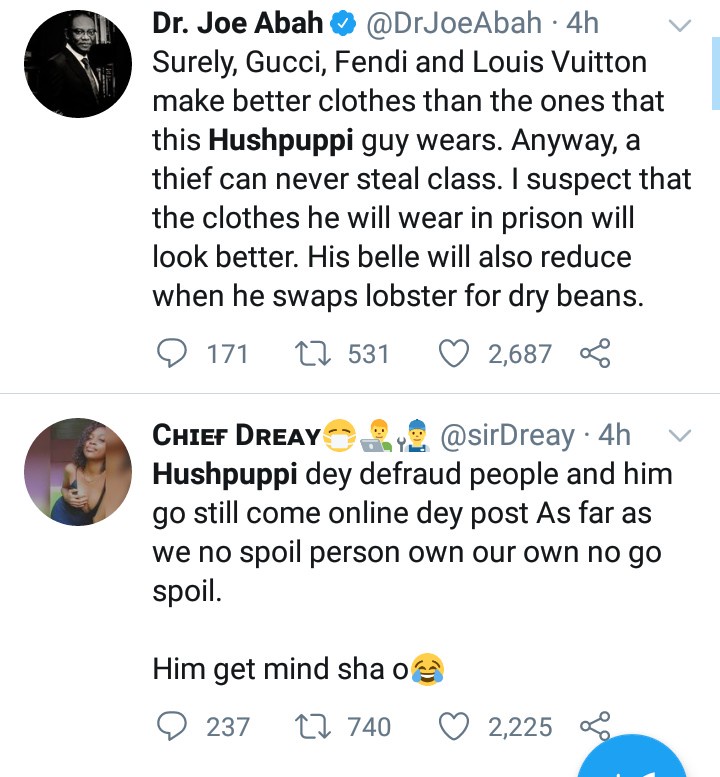Viewport: 720px width, 777px height.
Task: Select the Chief Dreay display name
Action: pyautogui.click(x=236, y=435)
